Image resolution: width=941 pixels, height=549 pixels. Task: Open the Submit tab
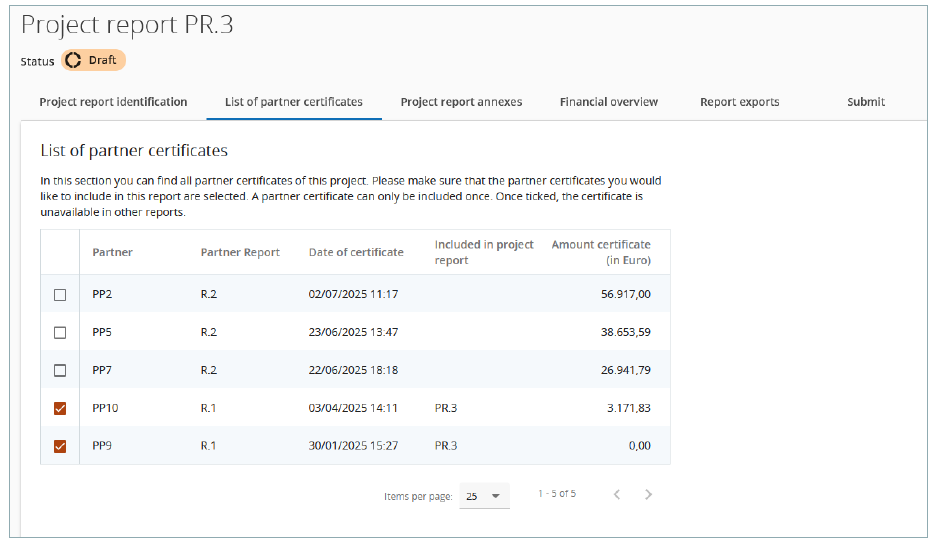coord(865,102)
